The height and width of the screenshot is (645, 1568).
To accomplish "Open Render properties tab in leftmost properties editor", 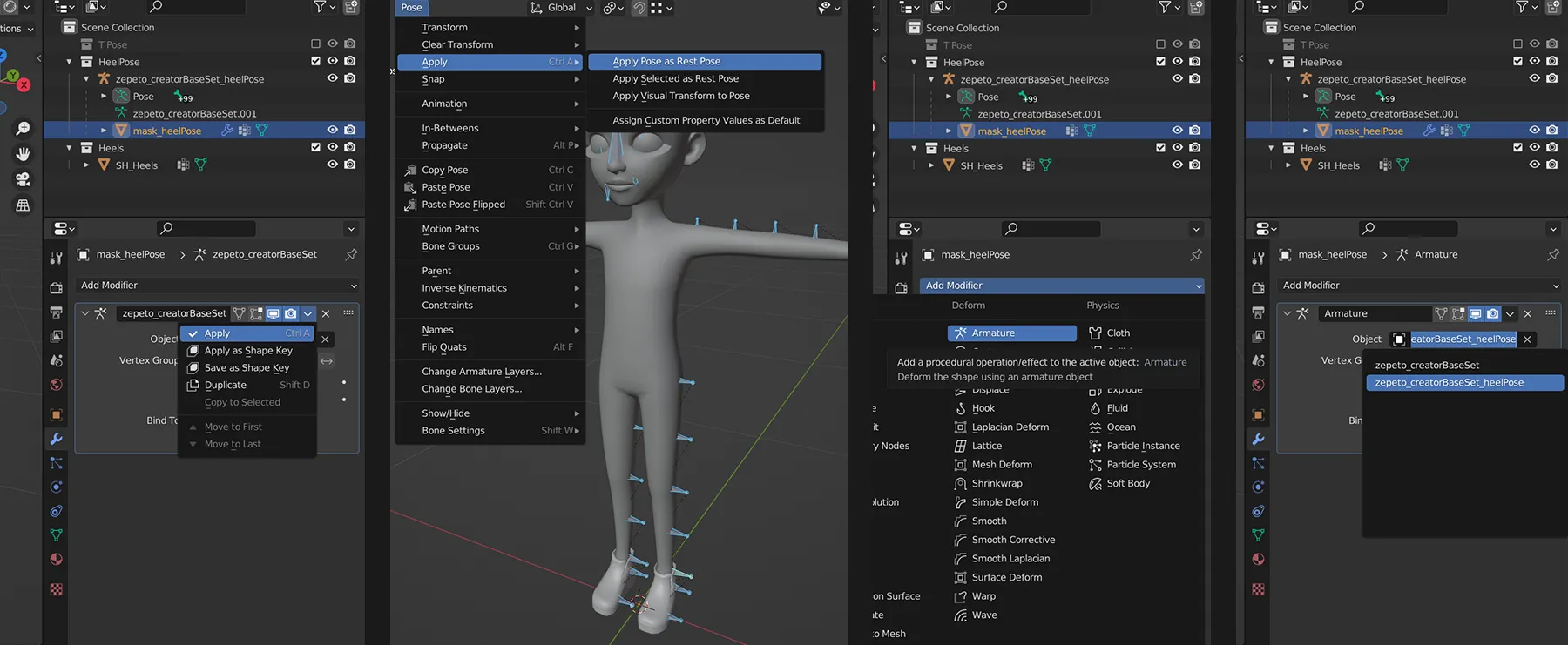I will [57, 288].
